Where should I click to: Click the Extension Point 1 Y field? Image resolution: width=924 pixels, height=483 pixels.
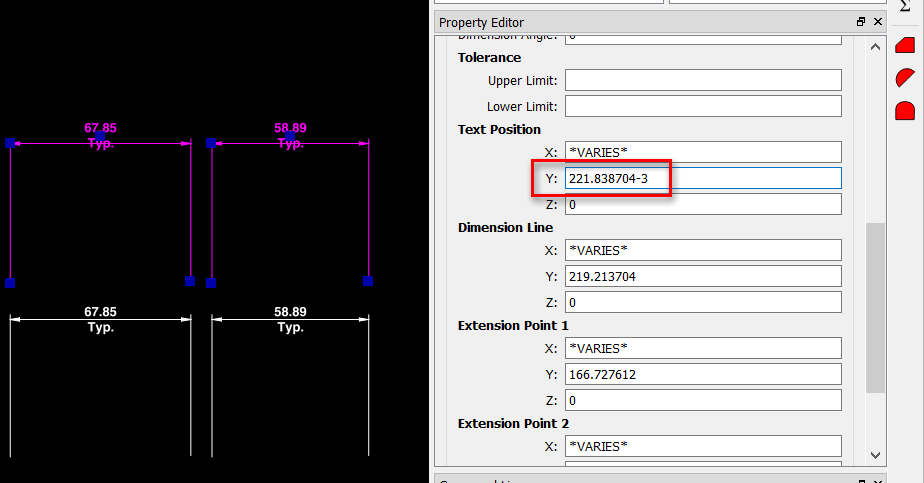click(x=703, y=374)
